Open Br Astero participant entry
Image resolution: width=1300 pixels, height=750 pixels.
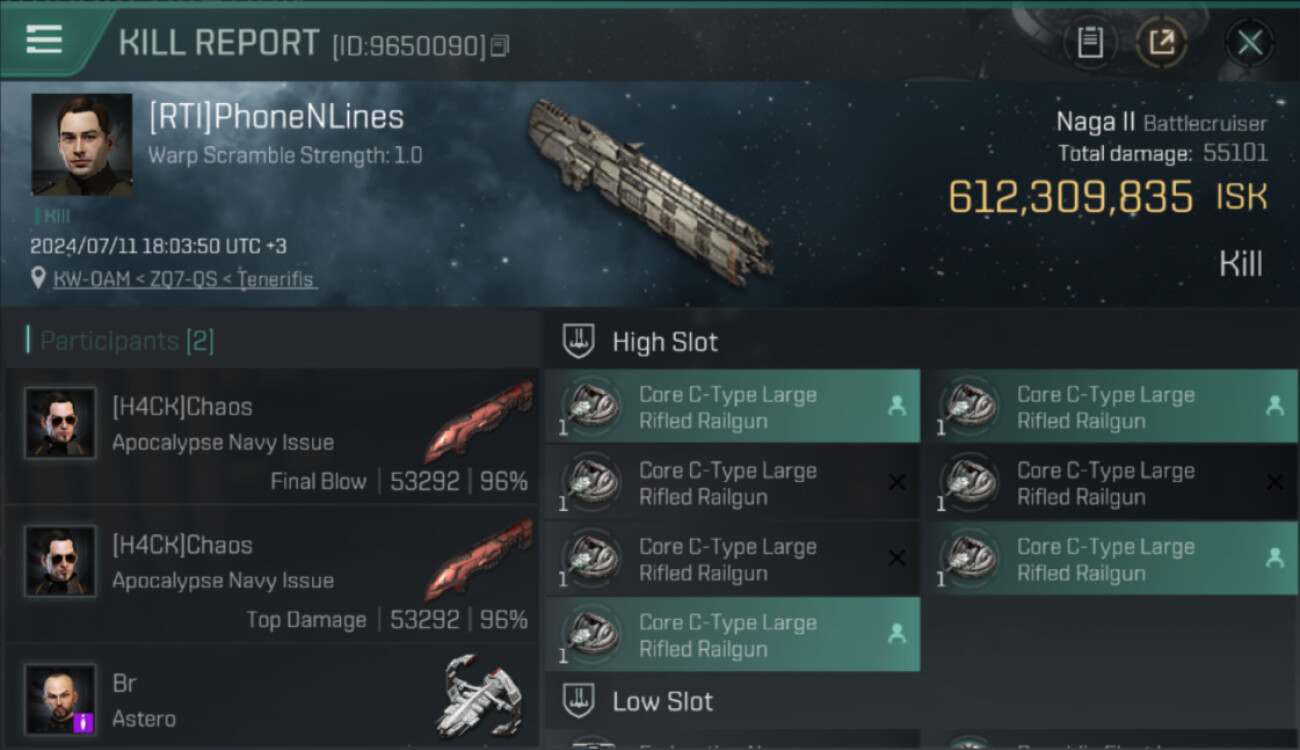(x=272, y=698)
